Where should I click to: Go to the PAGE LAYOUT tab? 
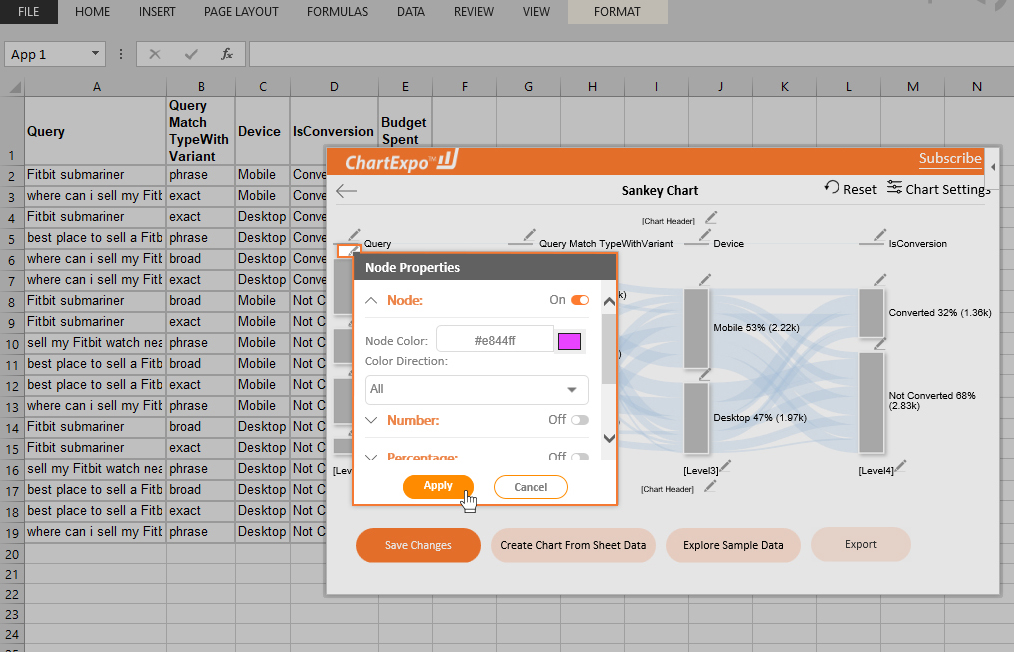pos(241,12)
